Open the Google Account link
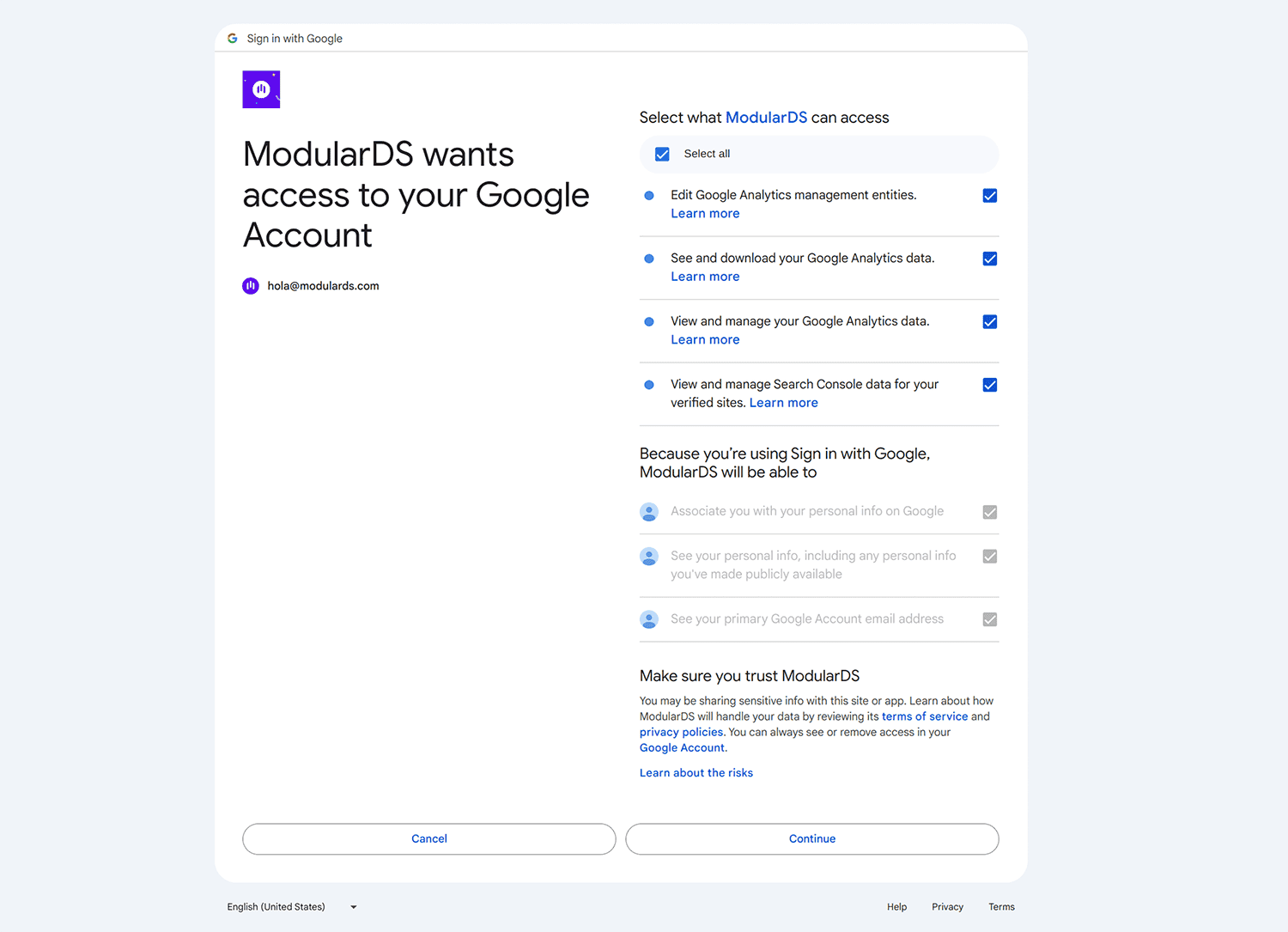Image resolution: width=1288 pixels, height=932 pixels. point(682,748)
